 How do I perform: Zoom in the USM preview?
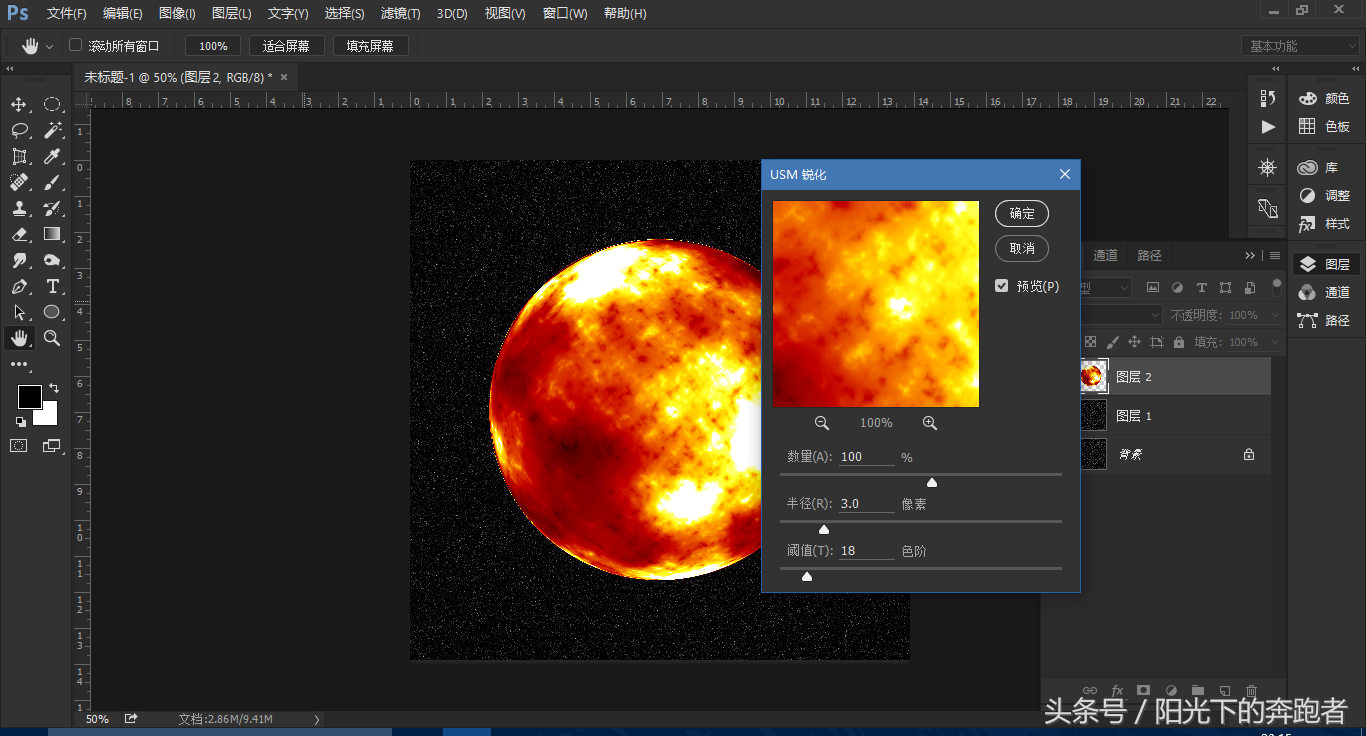click(930, 423)
